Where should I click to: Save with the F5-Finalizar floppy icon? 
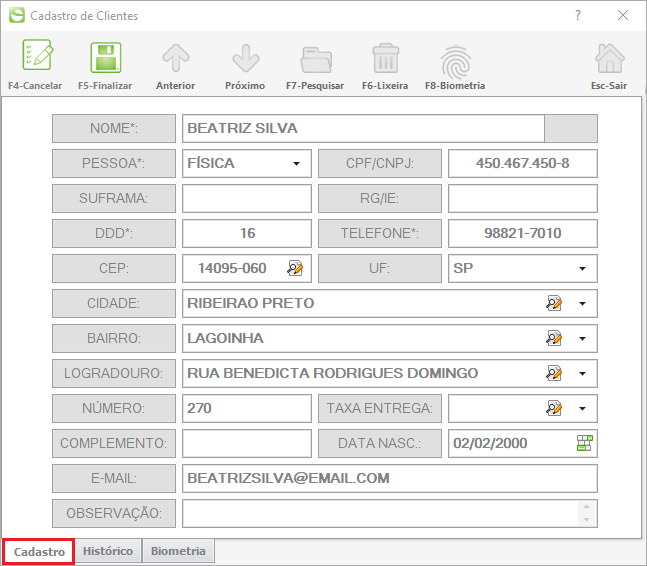coord(106,57)
